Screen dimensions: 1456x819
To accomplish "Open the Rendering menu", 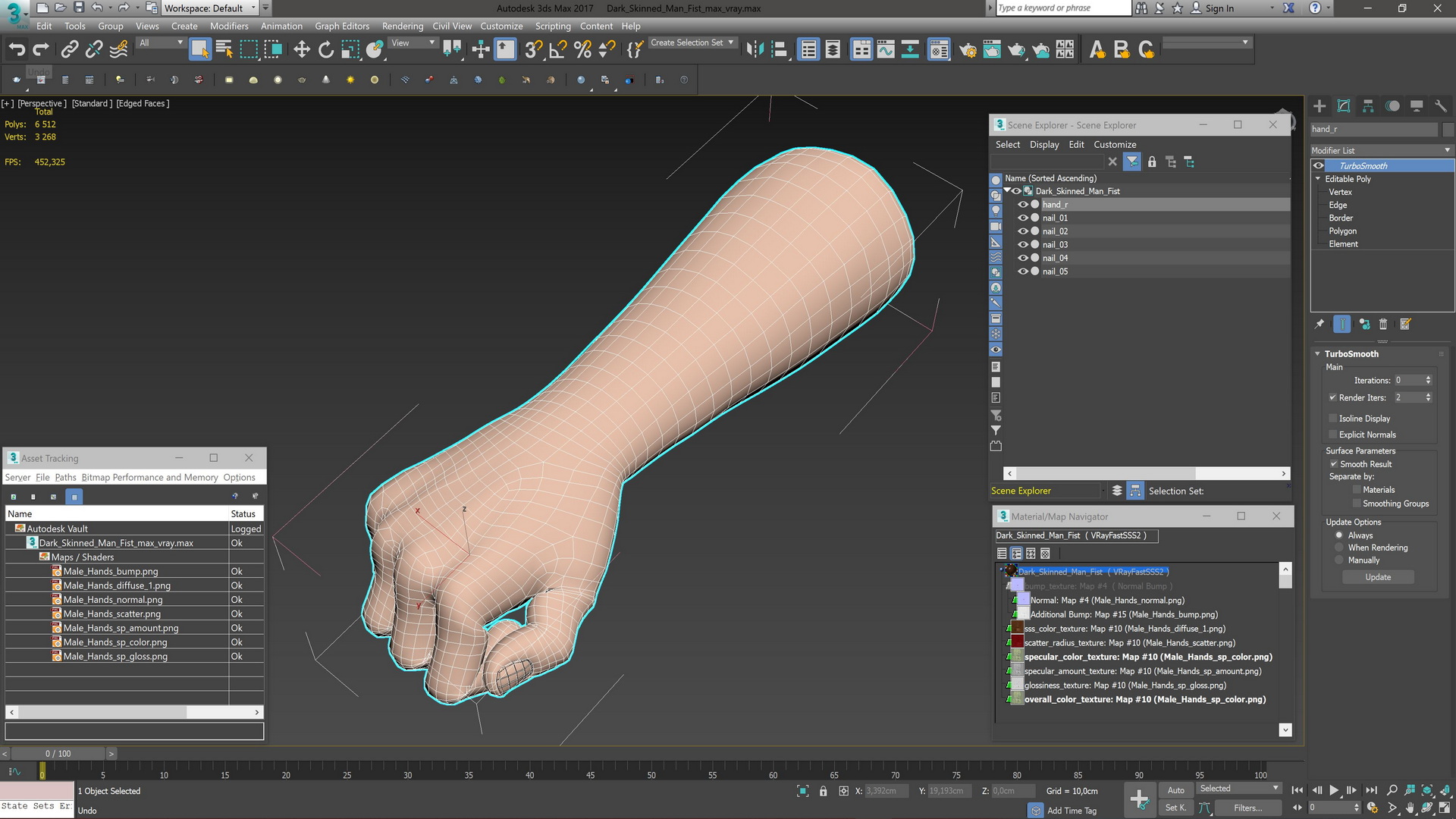I will click(x=403, y=26).
